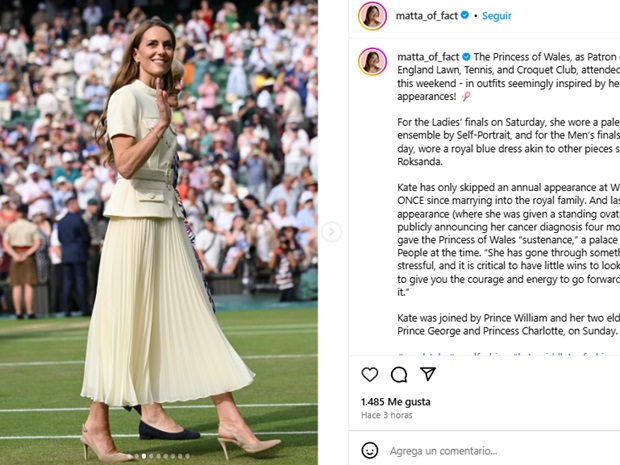Select the last carousel dot indicator
The height and width of the screenshot is (465, 620).
pos(187,456)
